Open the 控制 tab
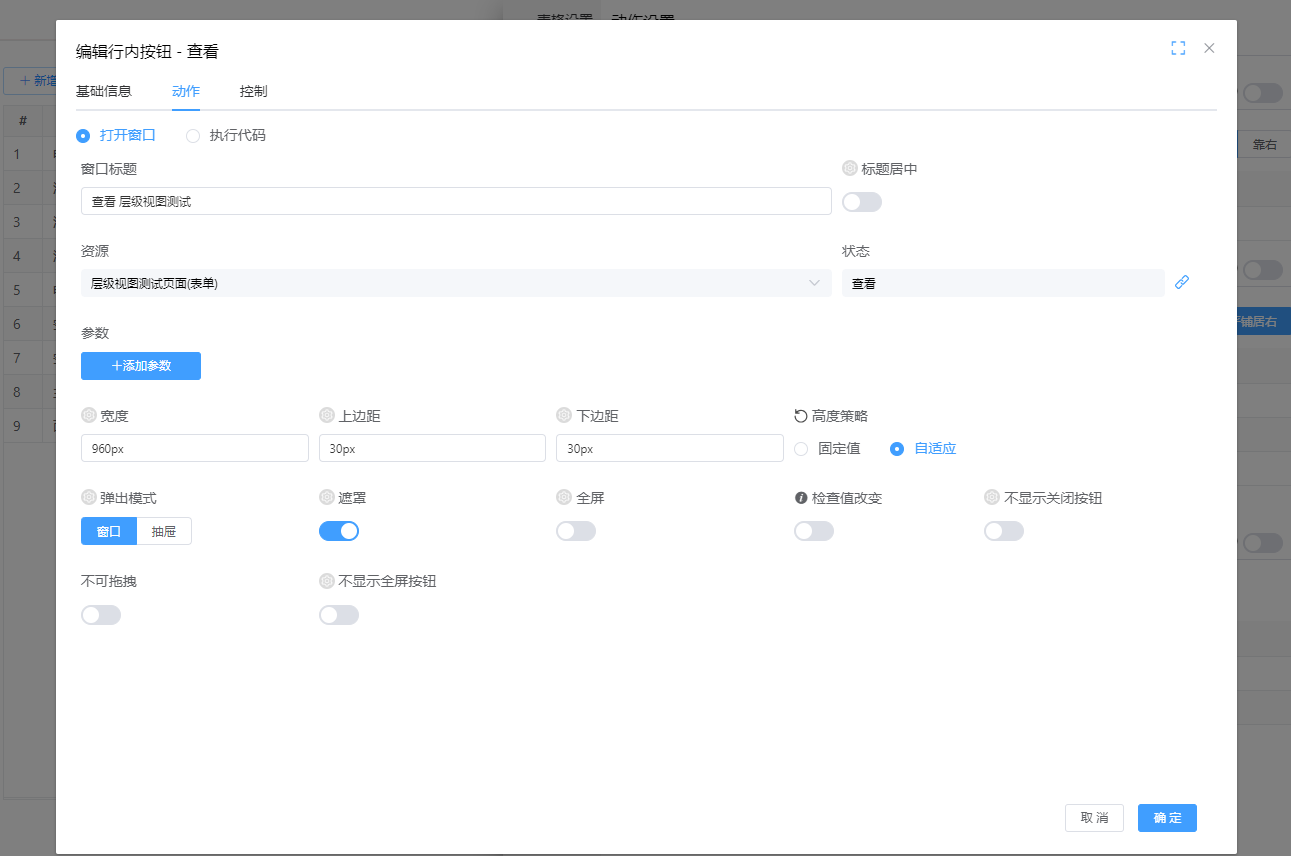1291x856 pixels. coord(253,91)
